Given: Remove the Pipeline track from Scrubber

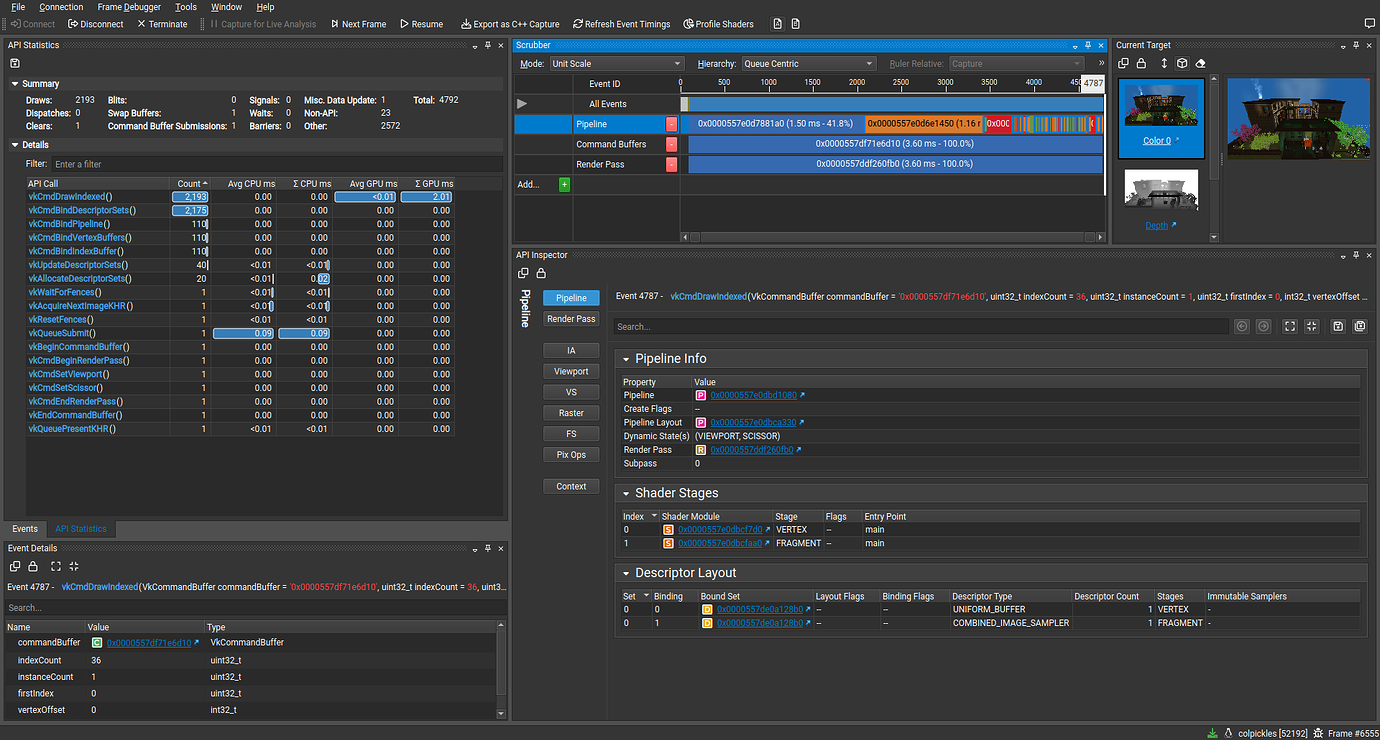Looking at the screenshot, I should point(671,124).
